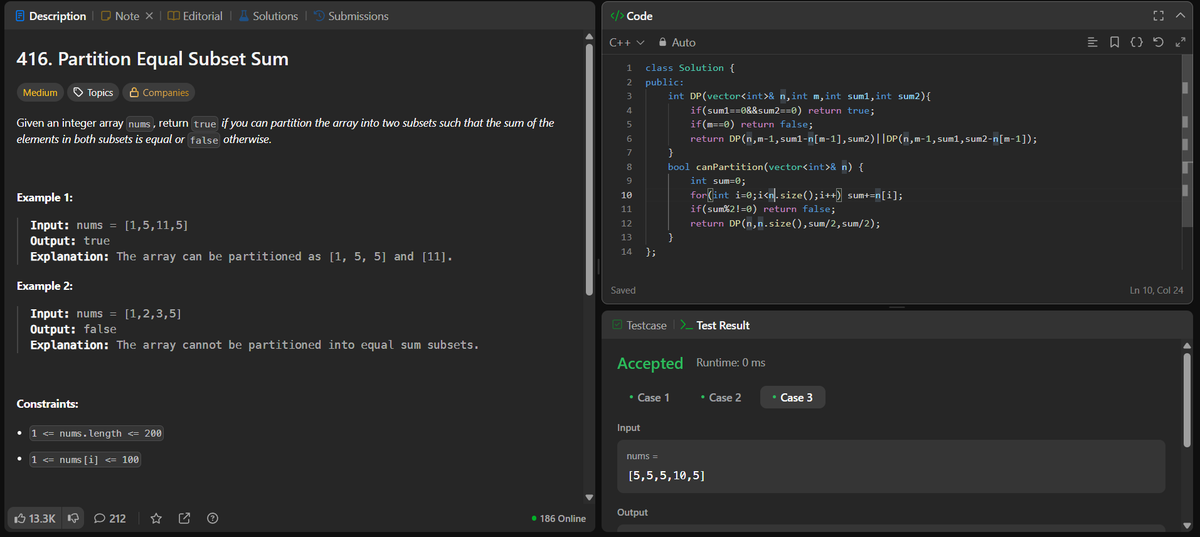Viewport: 1200px width, 537px height.
Task: Click Ln 10, Col 24 cursor indicator
Action: 1156,290
